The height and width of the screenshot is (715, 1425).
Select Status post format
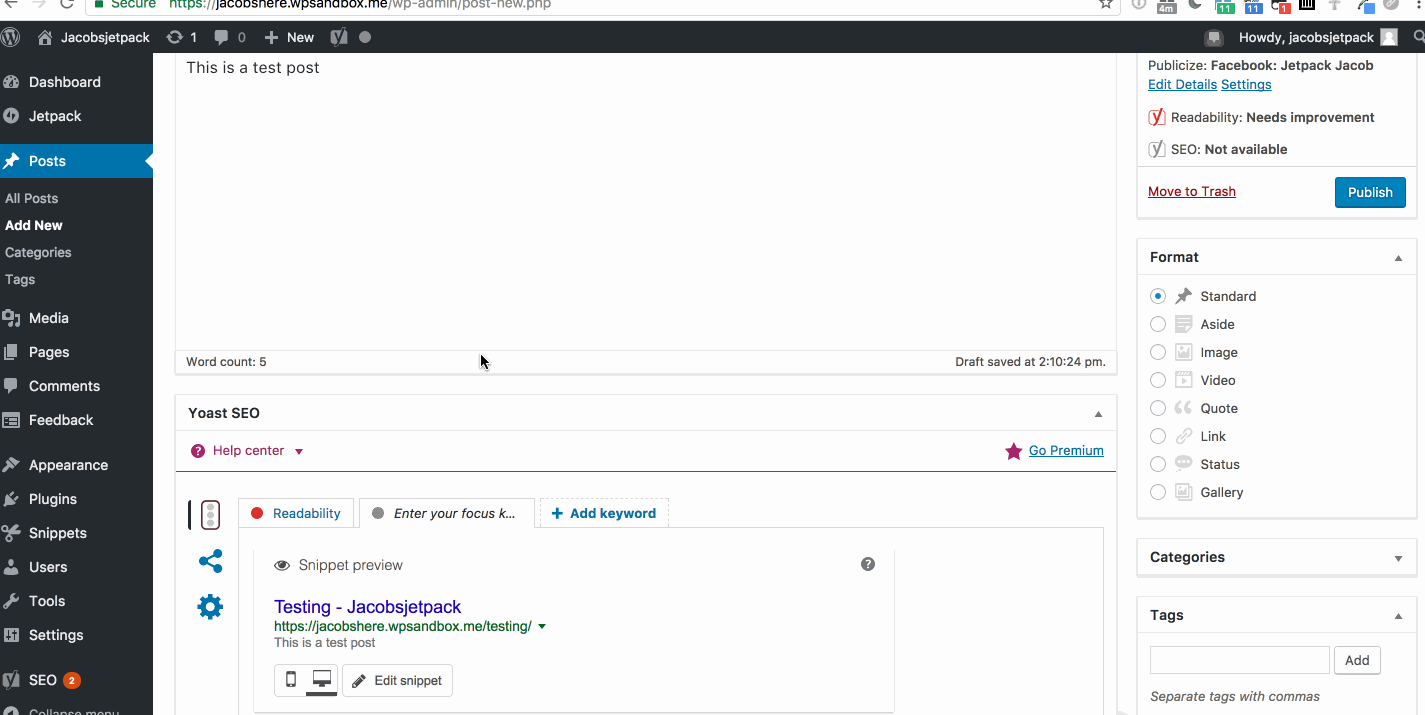point(1158,464)
